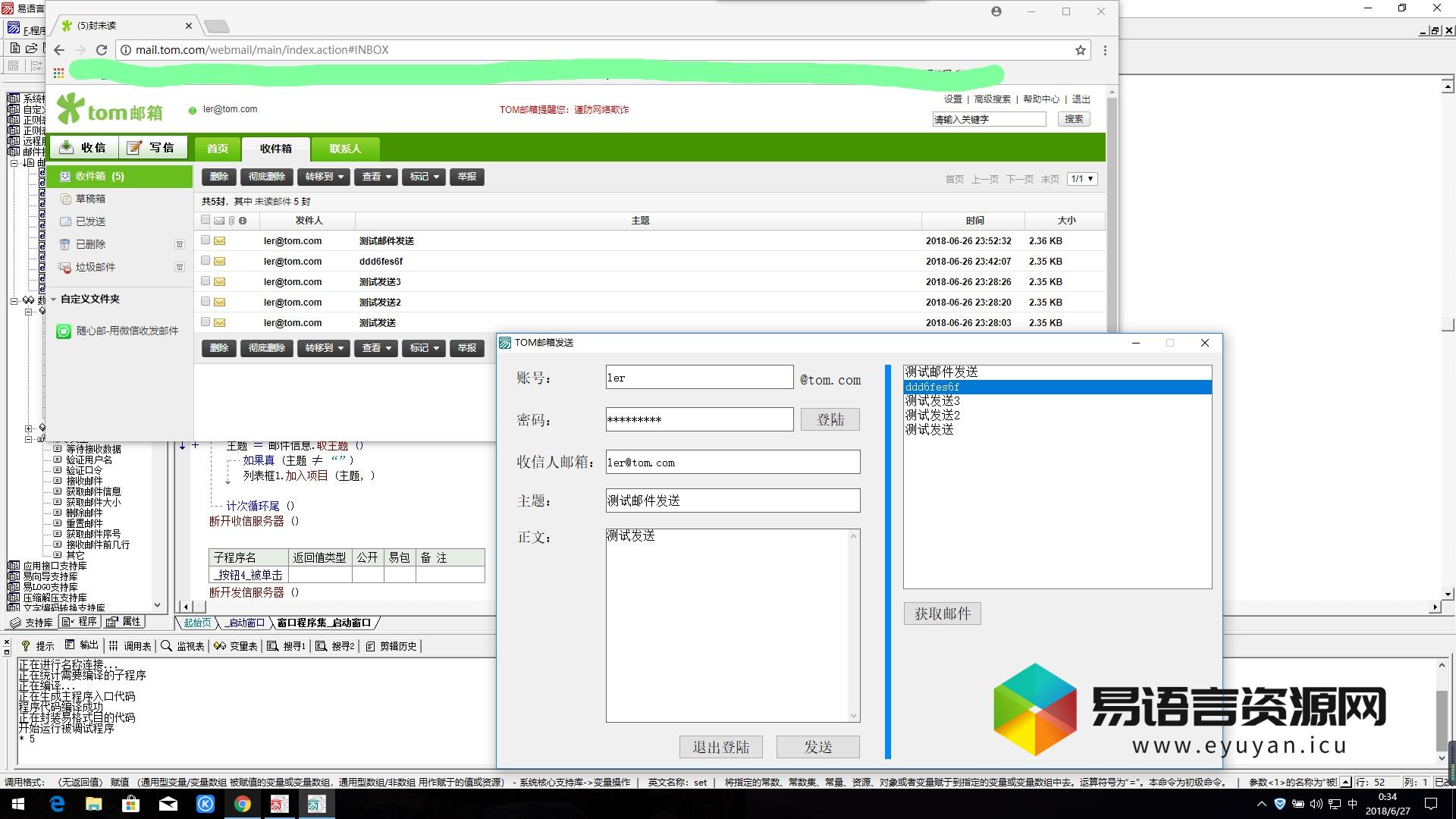Check the 测试发送2 email row checkbox
Viewport: 1456px width, 819px height.
click(x=206, y=302)
